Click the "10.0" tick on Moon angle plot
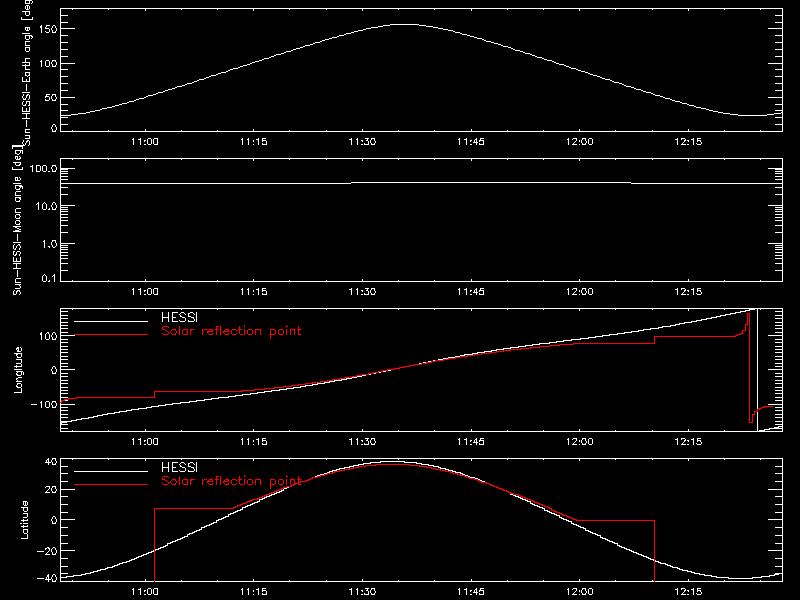Screen dimensions: 800x600 click(46, 207)
